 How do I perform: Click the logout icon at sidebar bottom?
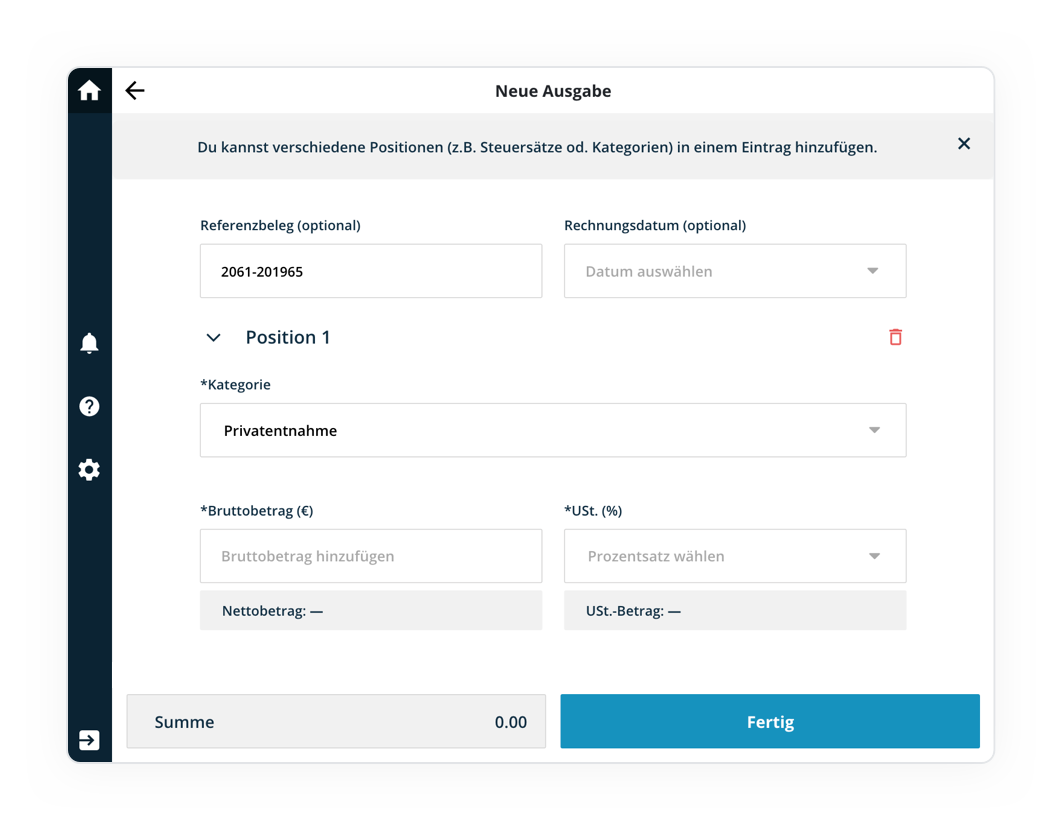point(89,740)
